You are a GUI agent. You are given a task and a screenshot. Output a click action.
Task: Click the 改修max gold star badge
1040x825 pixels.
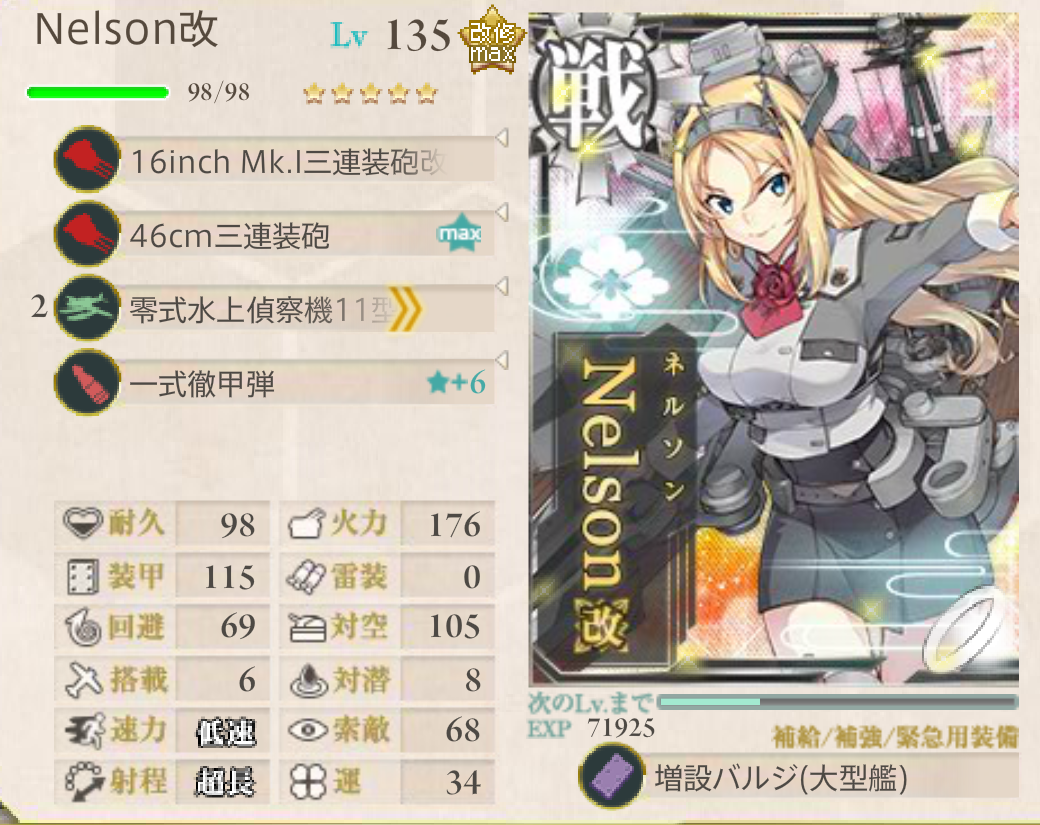[x=492, y=40]
